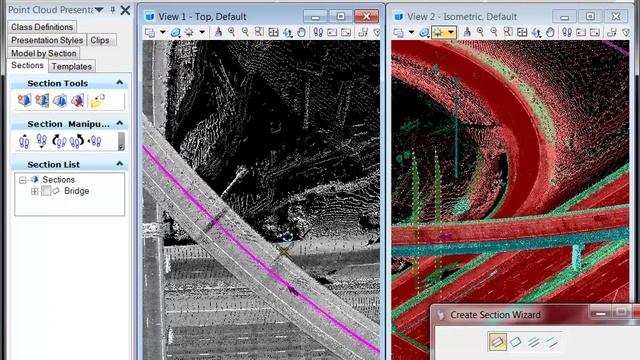This screenshot has height=360, width=640.
Task: Open View 2 view attributes icon
Action: coord(398,32)
